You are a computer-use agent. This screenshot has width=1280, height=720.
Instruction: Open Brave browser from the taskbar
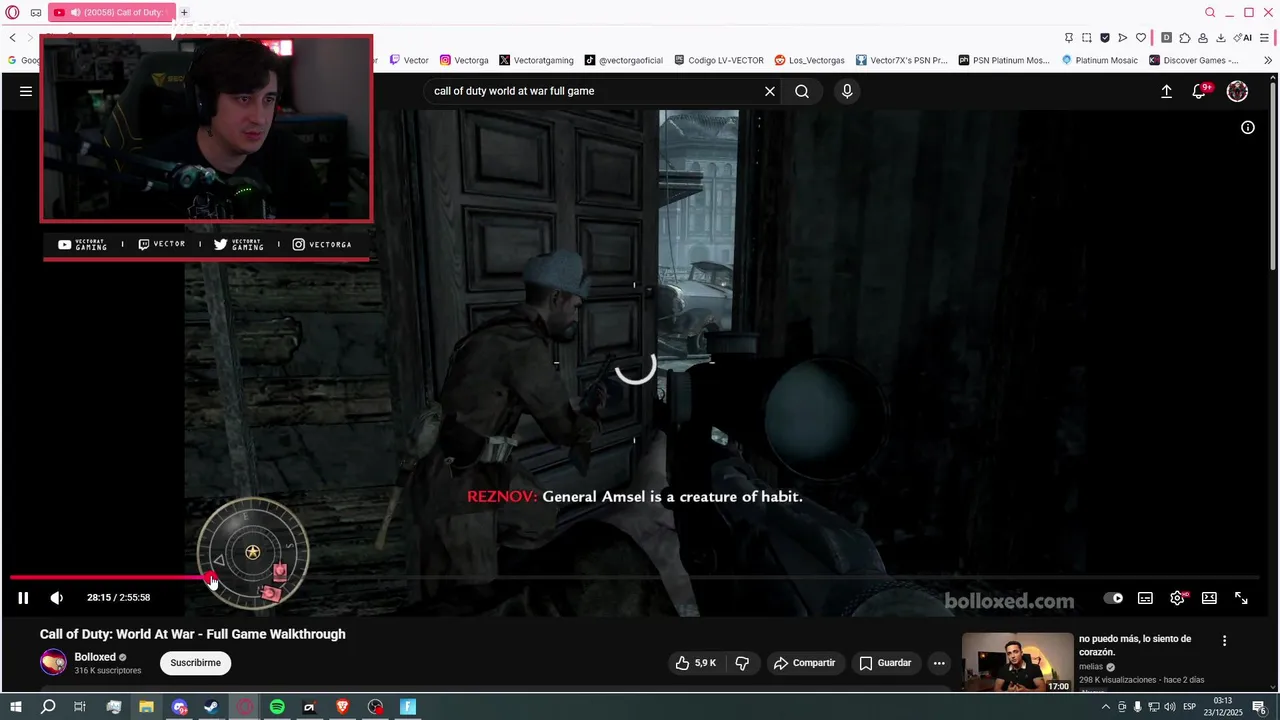[x=342, y=707]
